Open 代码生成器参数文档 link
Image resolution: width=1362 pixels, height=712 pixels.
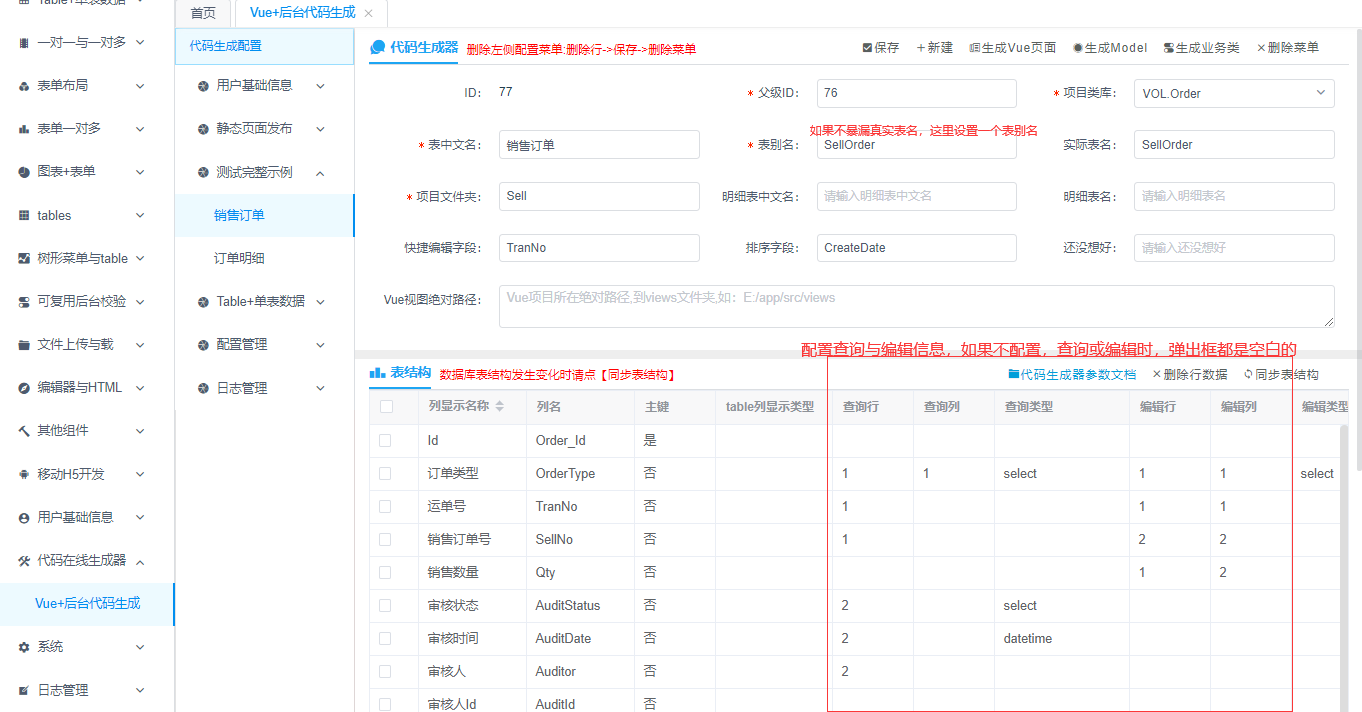(1072, 375)
